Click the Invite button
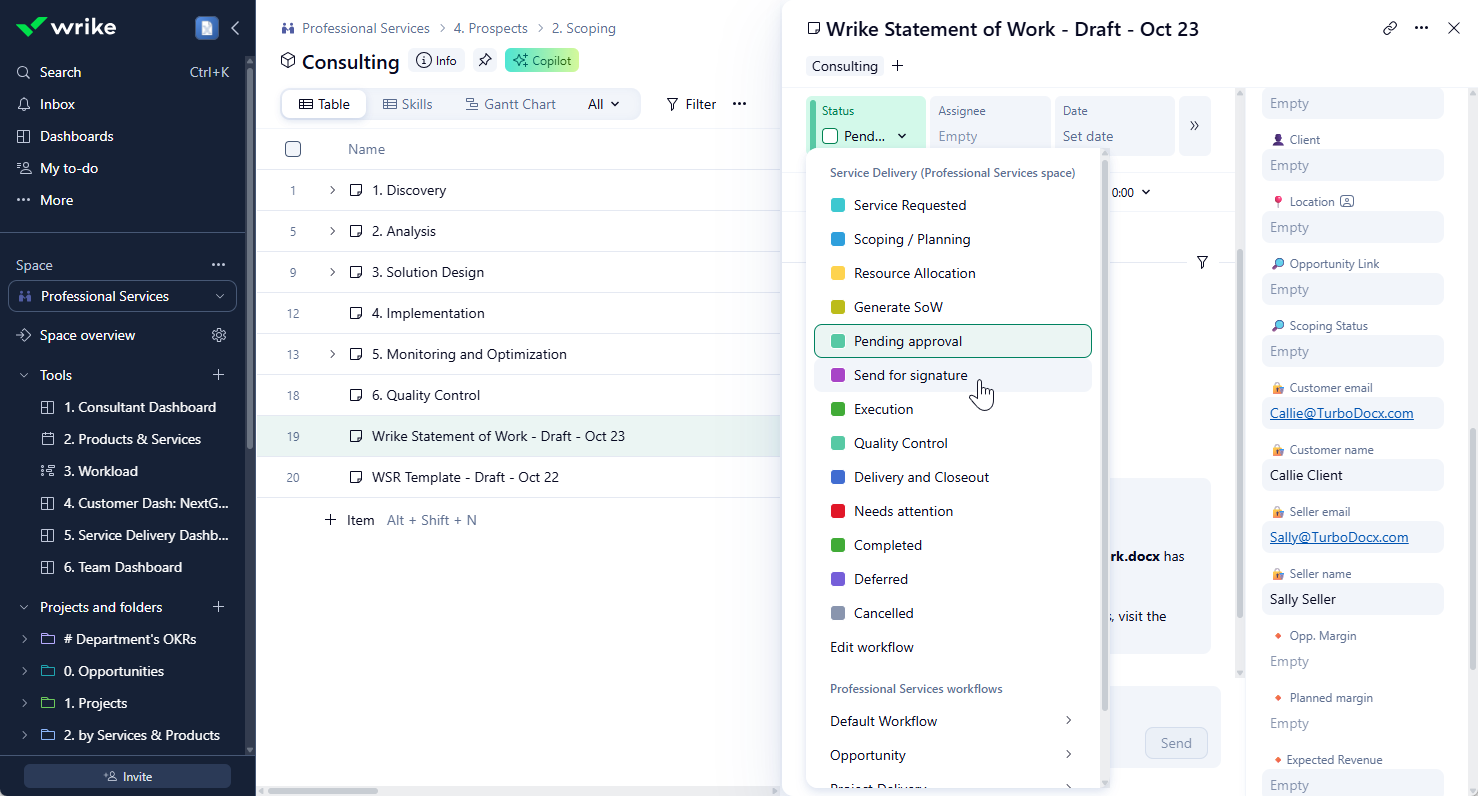Screen dimensions: 1478x796 pos(127,776)
